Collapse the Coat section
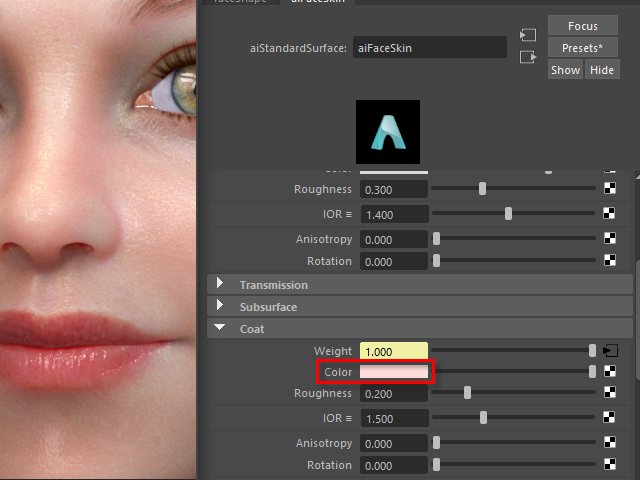This screenshot has width=640, height=480. (220, 328)
